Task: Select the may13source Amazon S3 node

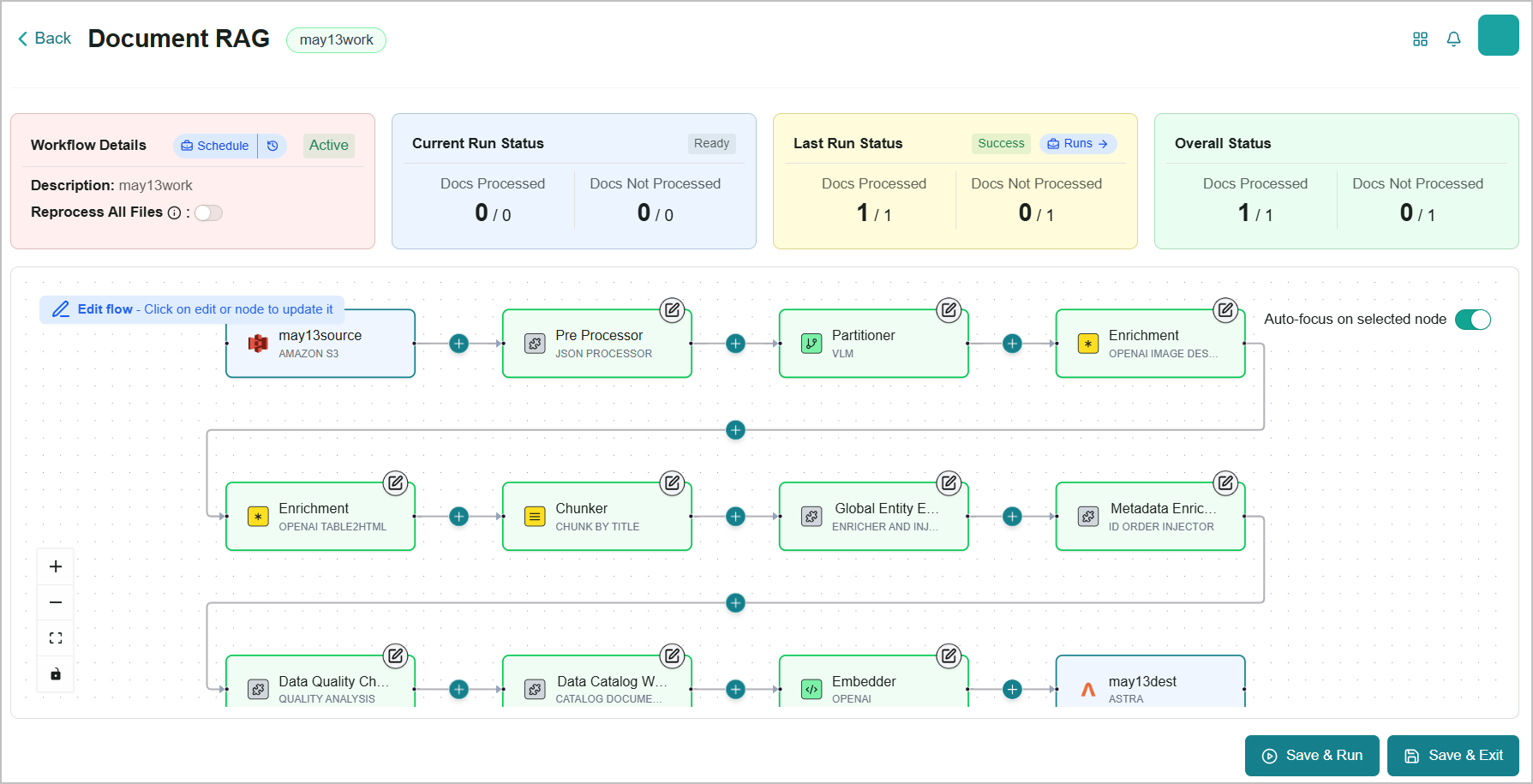Action: 320,344
